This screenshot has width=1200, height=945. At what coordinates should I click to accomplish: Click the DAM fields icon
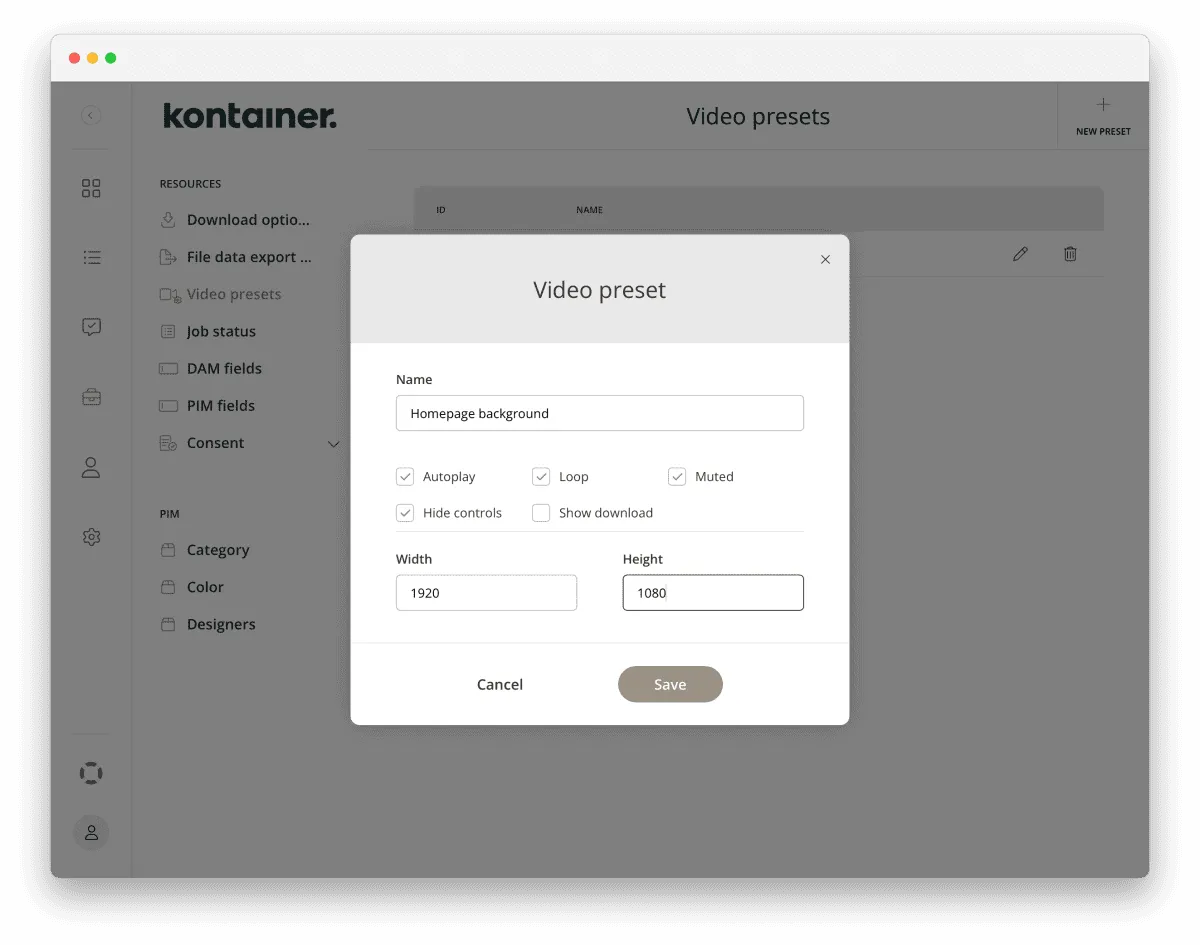tap(168, 368)
